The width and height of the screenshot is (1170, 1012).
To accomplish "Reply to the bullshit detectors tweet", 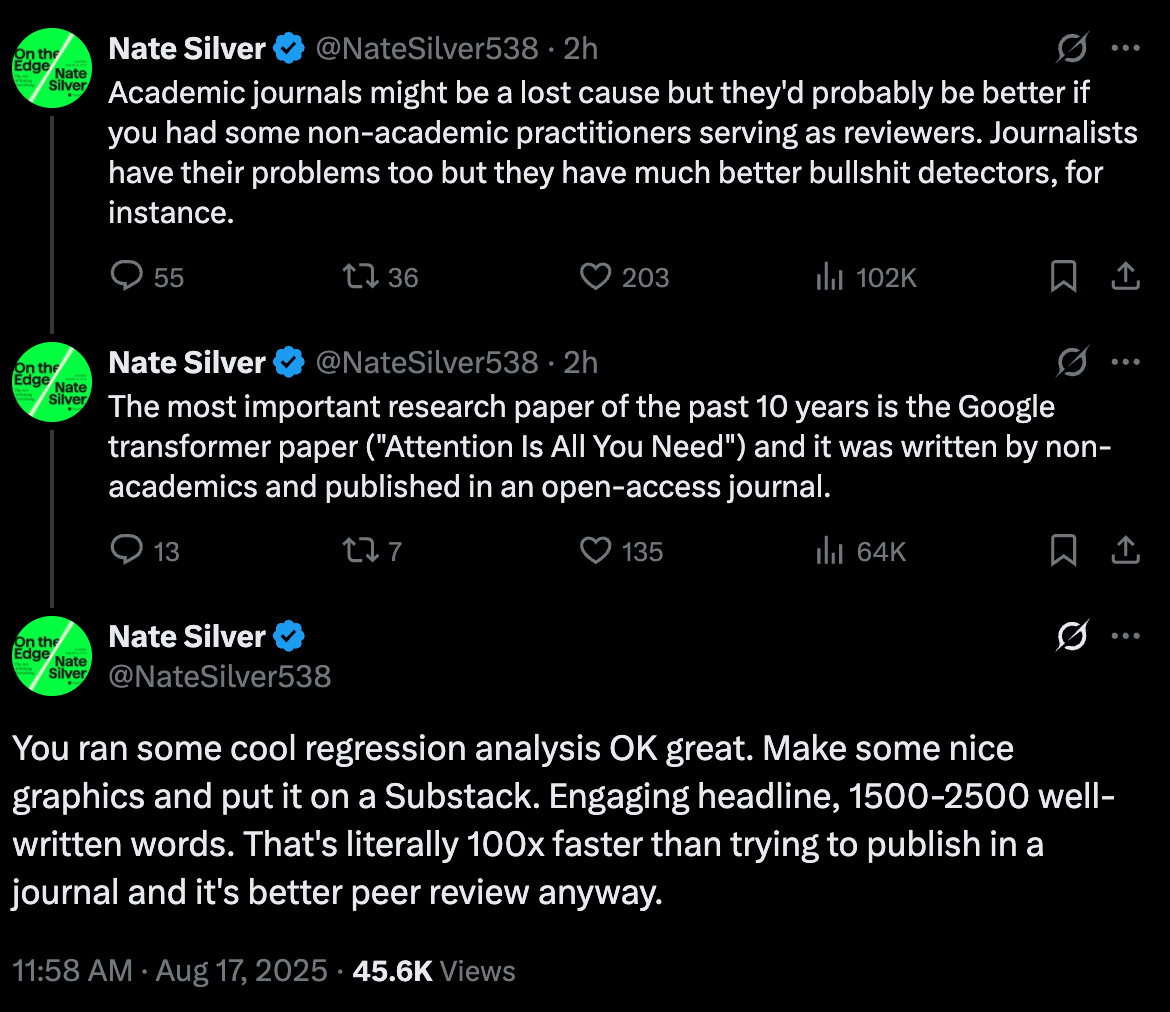I will (127, 276).
